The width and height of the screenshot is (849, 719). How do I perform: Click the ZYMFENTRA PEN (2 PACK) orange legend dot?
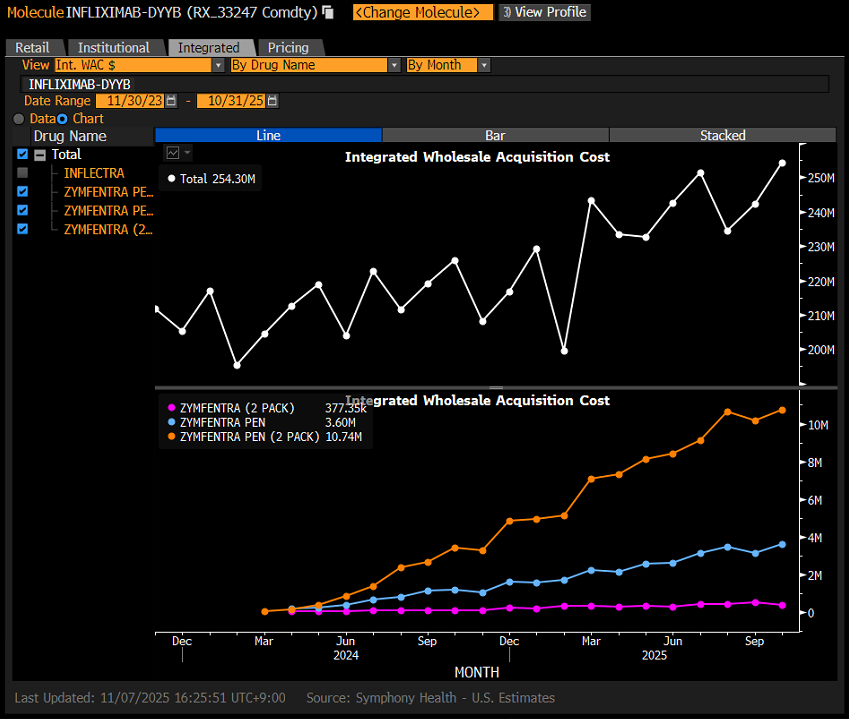point(172,436)
